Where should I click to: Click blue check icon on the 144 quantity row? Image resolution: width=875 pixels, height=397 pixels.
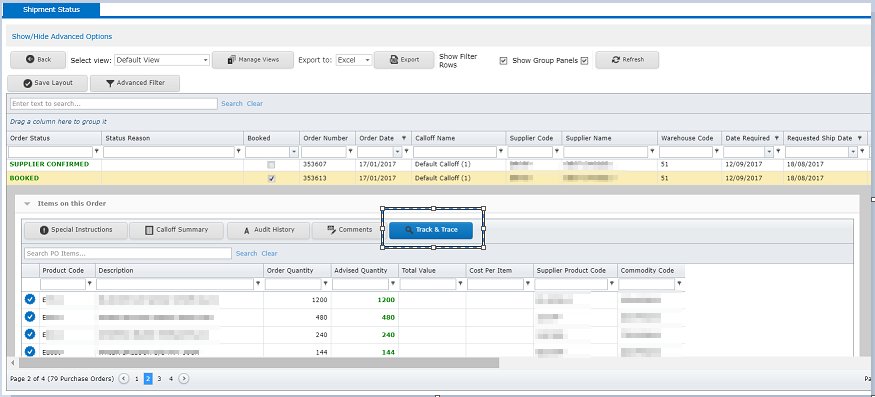point(30,352)
